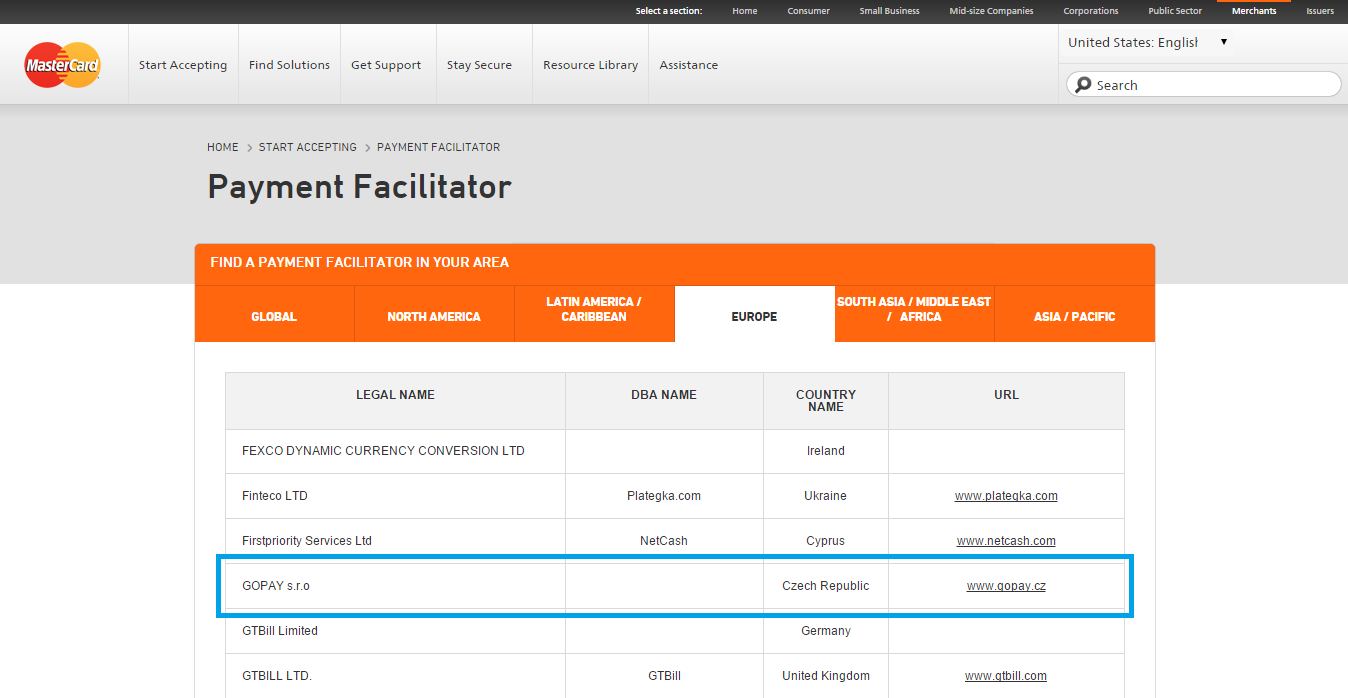
Task: Click the PAYMENT FACILITATOR breadcrumb
Action: click(x=439, y=147)
